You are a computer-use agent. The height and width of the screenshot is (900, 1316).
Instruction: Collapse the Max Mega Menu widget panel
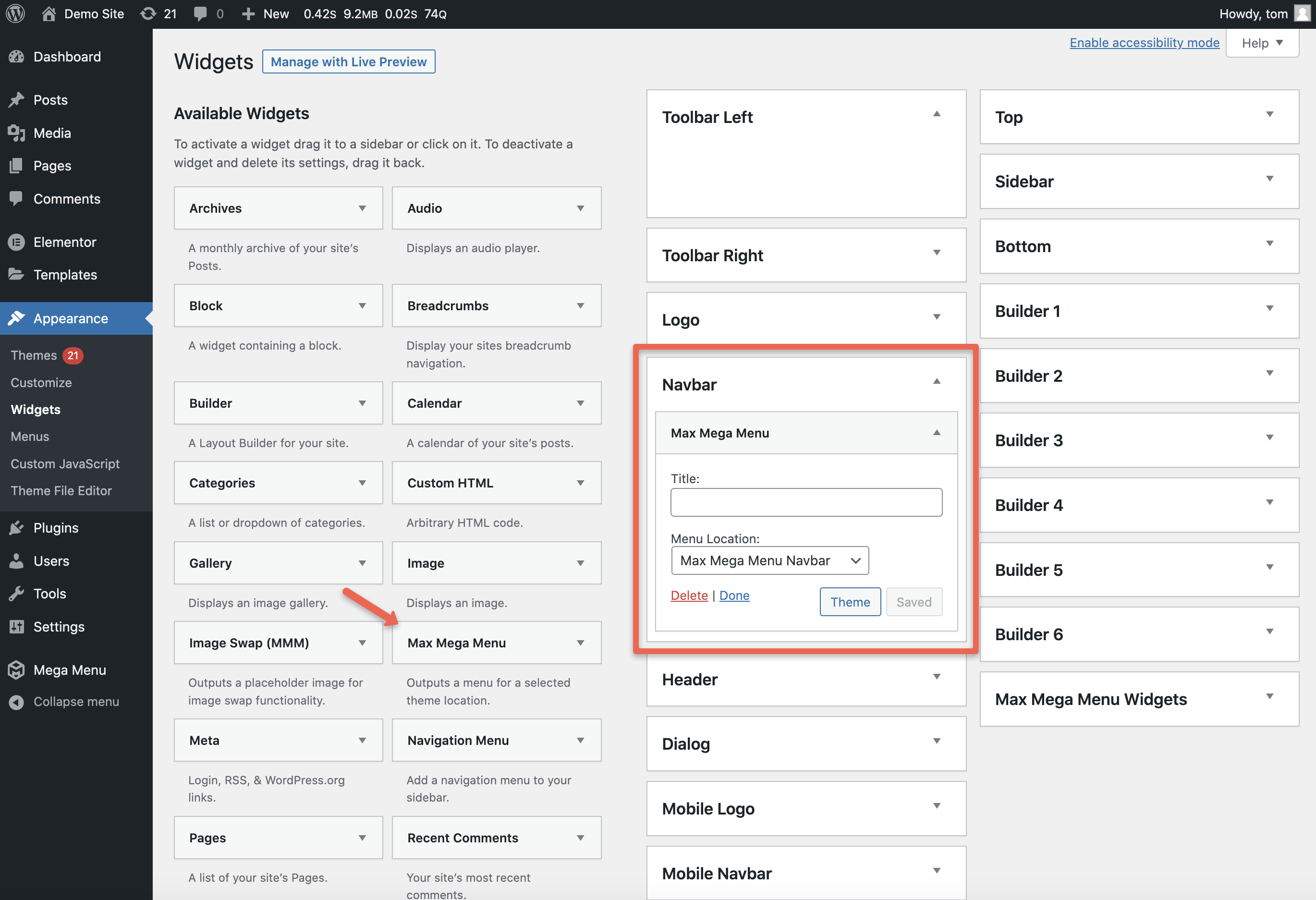coord(937,433)
